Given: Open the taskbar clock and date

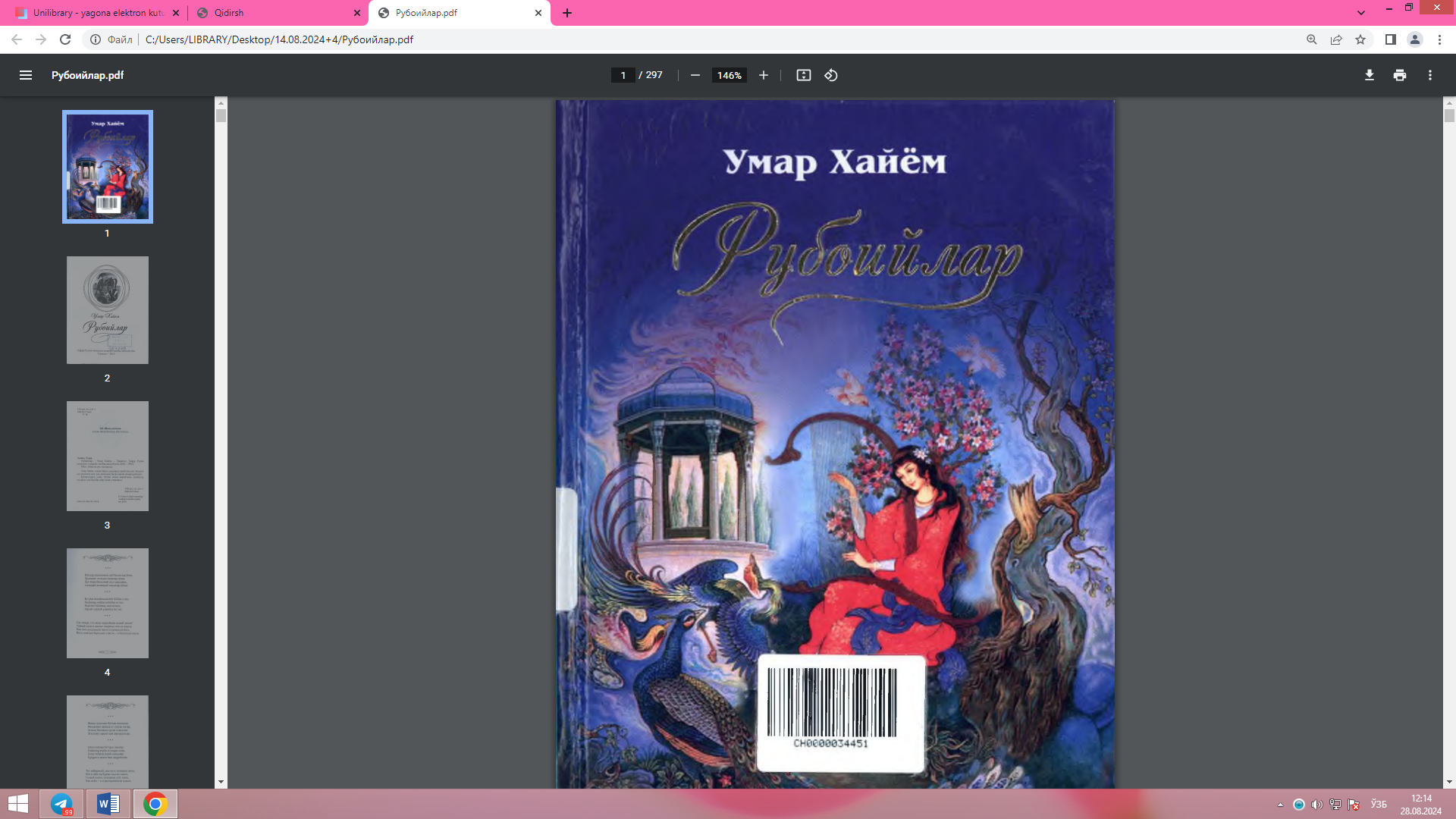Looking at the screenshot, I should click(x=1421, y=805).
